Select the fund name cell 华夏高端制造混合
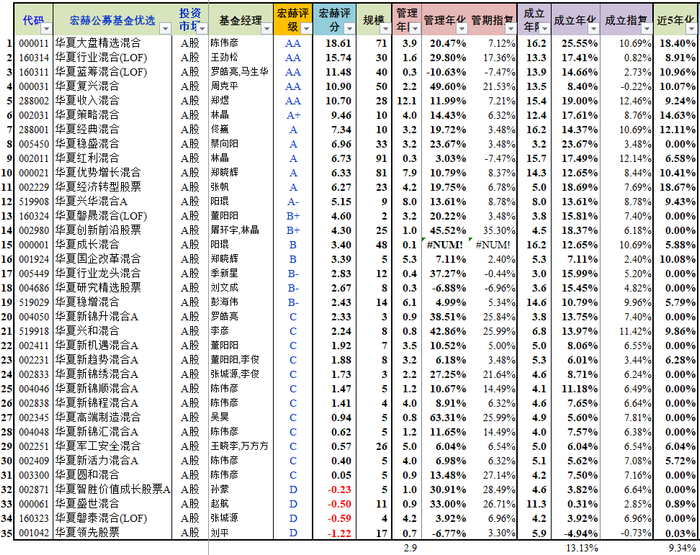Screen dimensions: 700x555 [x=112, y=417]
